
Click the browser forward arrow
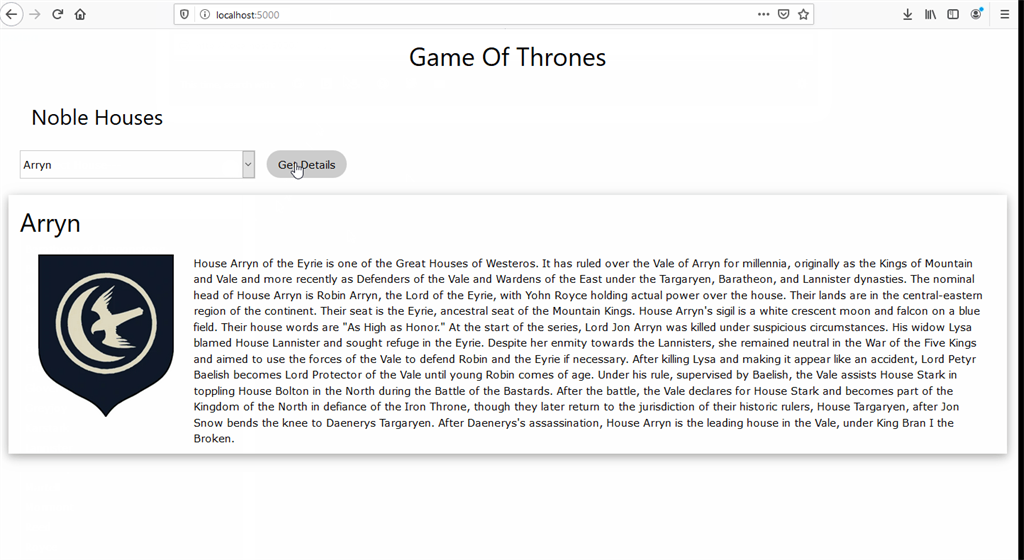click(x=35, y=14)
